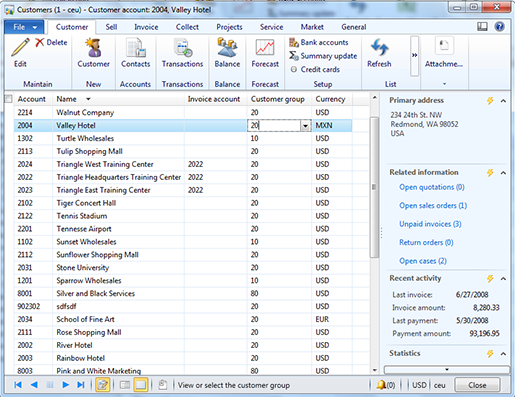Switch to the Invoice tab
This screenshot has height=397, width=515.
coord(146,27)
